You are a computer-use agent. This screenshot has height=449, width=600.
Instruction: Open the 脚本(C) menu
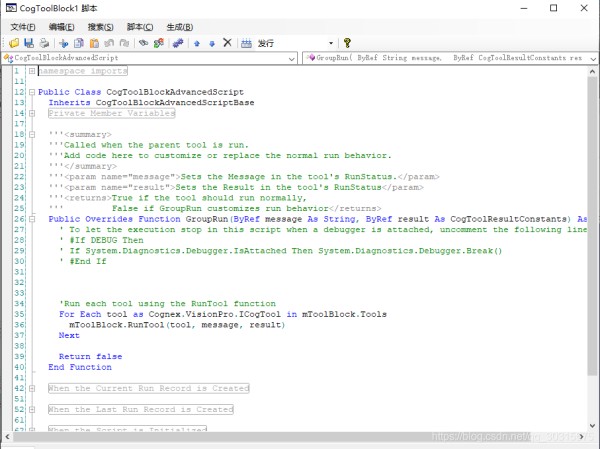pos(140,27)
